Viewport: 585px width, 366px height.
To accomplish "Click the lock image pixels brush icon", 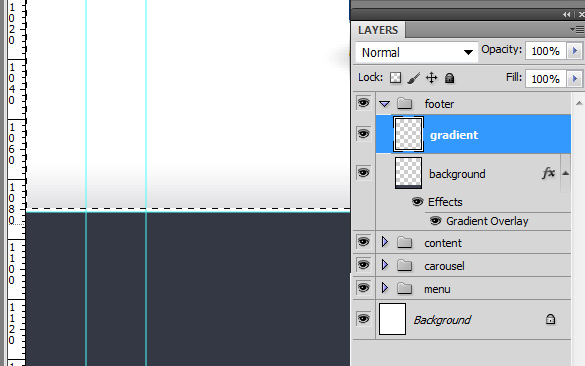I will [x=413, y=78].
